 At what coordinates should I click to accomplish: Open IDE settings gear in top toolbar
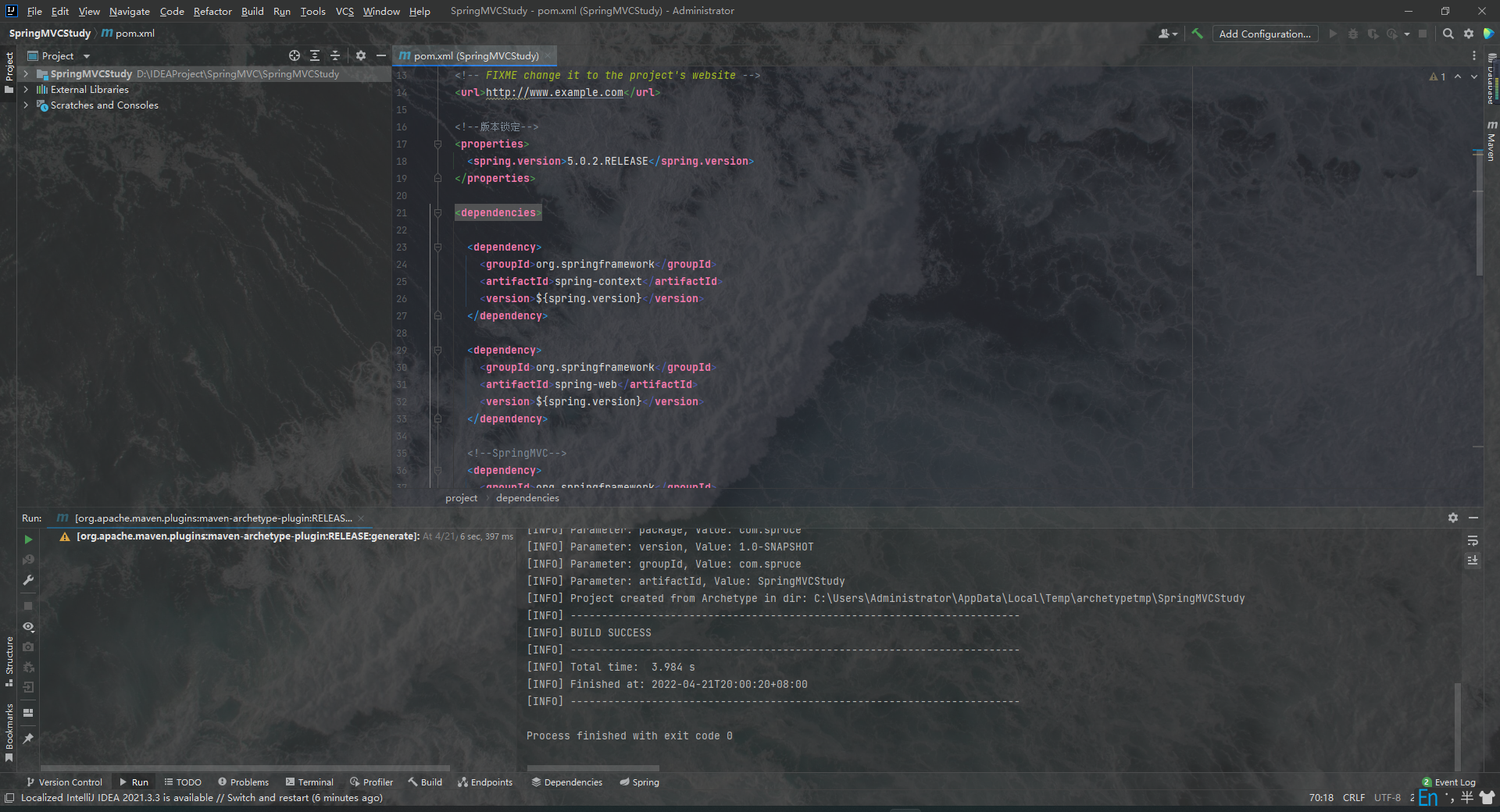click(1469, 34)
